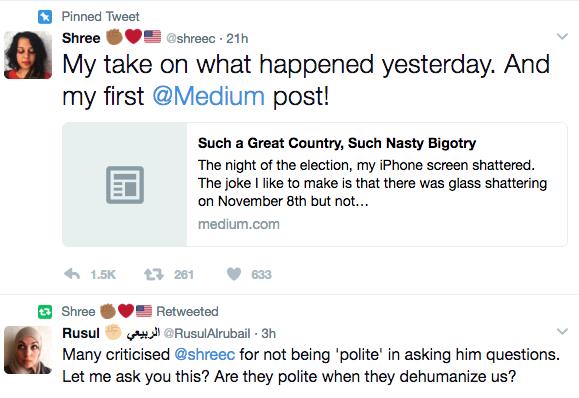Open the 3h timestamp on Rusul's tweet
Screen dimensions: 579x398
coord(268,333)
